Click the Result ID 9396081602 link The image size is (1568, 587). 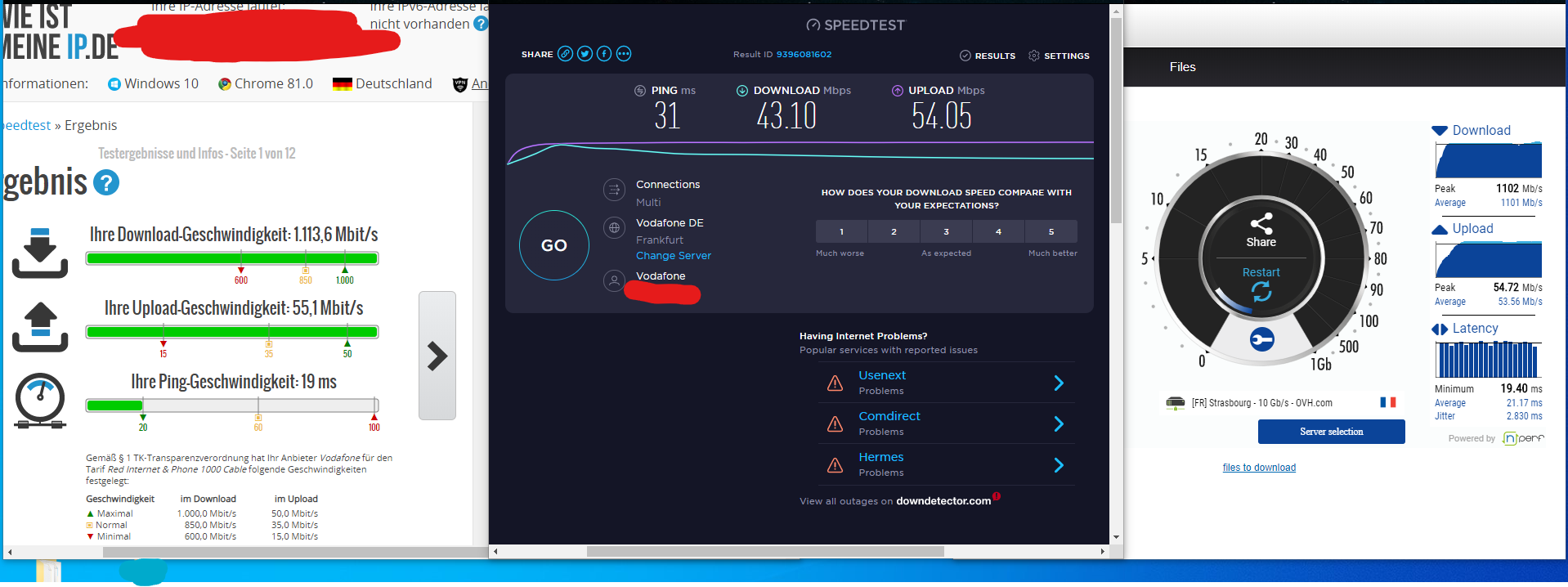(804, 54)
